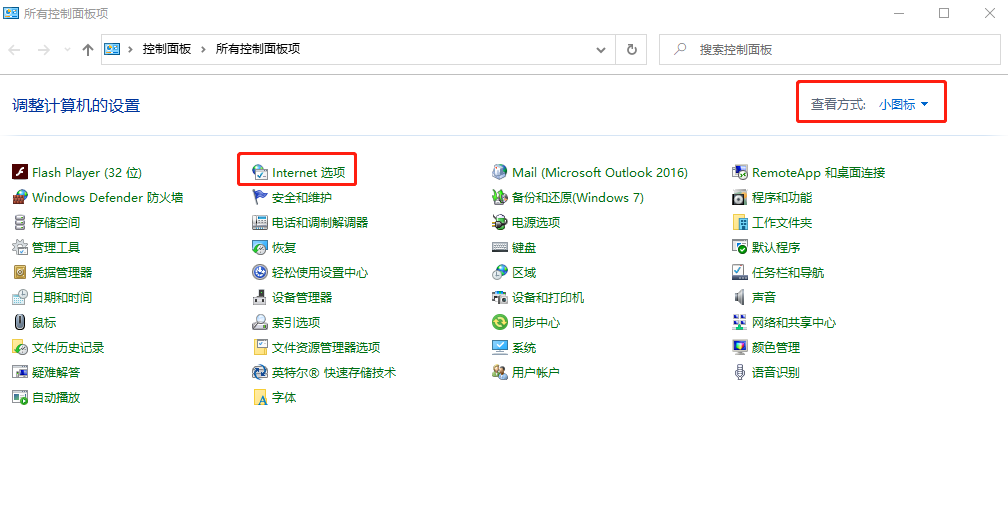This screenshot has height=511, width=1008.
Task: Click the 搜索控制面板 search field
Action: click(830, 49)
